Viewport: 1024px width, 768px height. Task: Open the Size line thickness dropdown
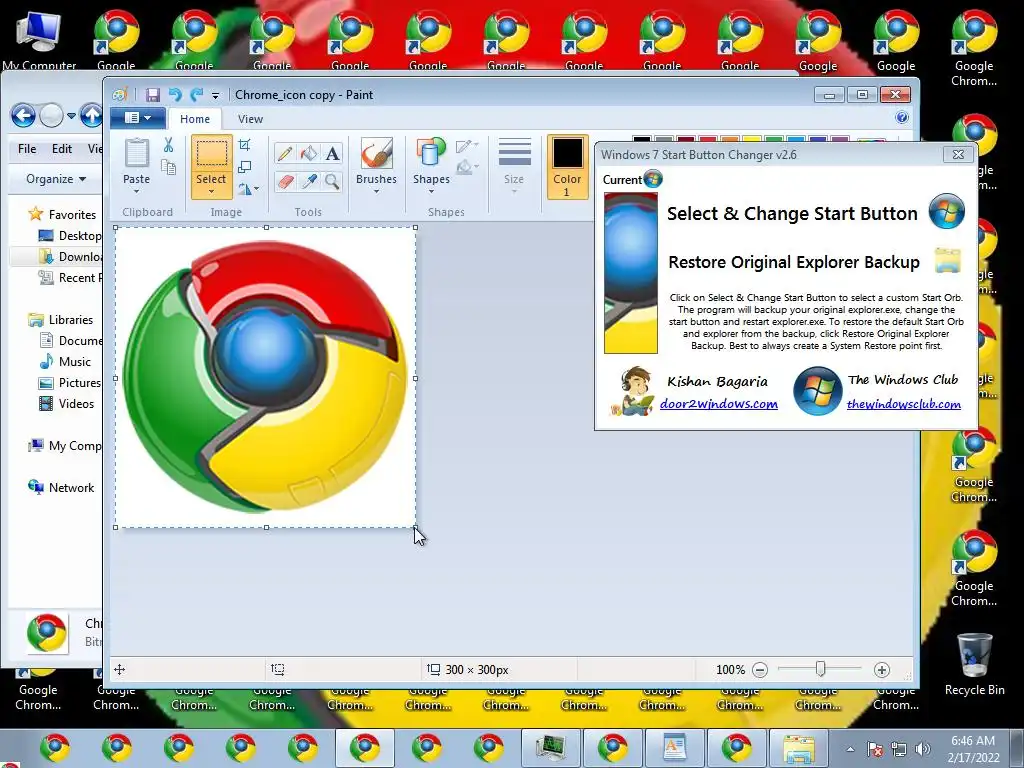click(514, 166)
